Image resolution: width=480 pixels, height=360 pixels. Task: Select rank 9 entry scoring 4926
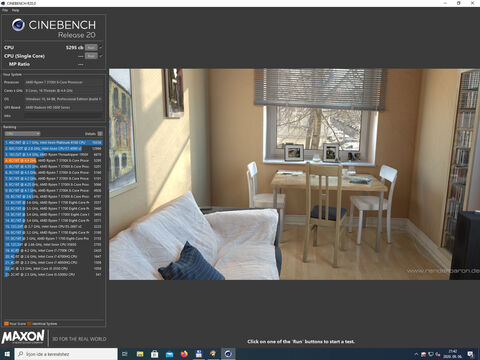[x=53, y=191]
